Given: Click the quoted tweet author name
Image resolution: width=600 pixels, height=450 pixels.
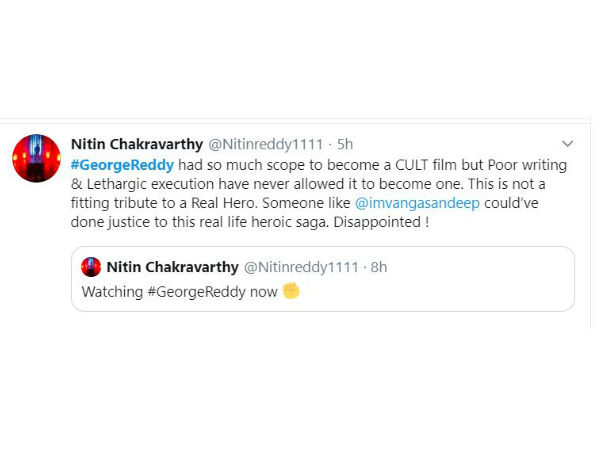Looking at the screenshot, I should (x=173, y=267).
